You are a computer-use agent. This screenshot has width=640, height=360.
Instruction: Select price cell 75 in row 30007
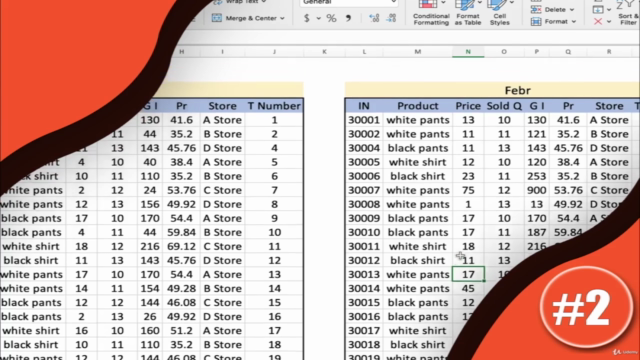tap(468, 190)
